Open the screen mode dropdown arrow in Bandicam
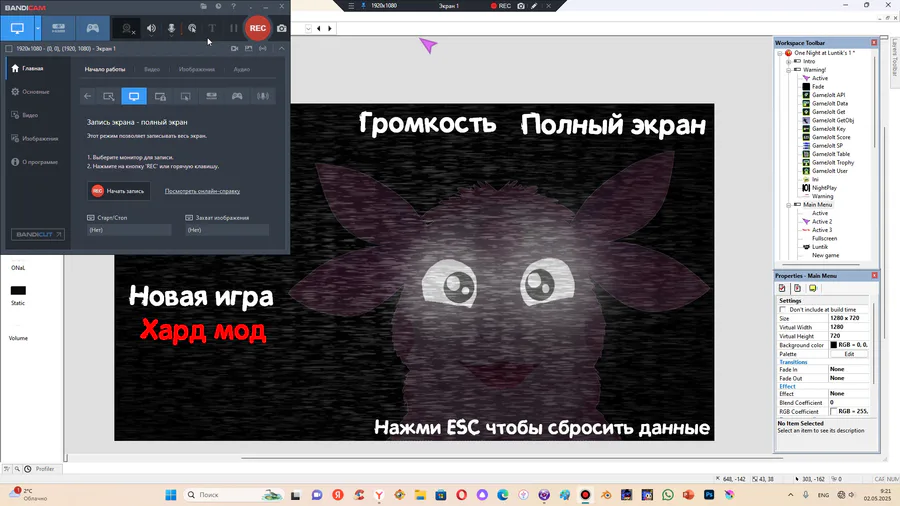 pyautogui.click(x=38, y=28)
